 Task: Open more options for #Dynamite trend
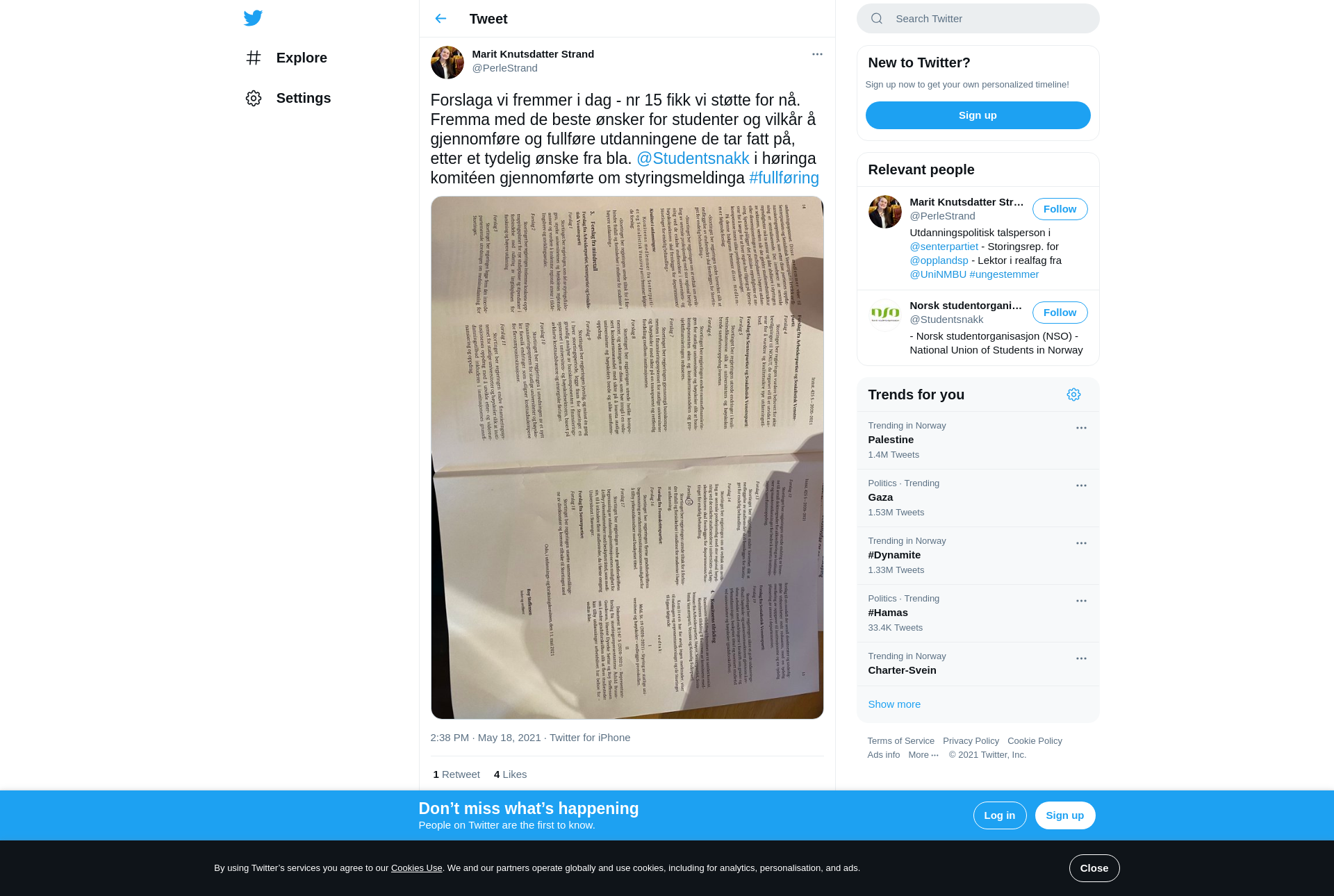pos(1081,543)
